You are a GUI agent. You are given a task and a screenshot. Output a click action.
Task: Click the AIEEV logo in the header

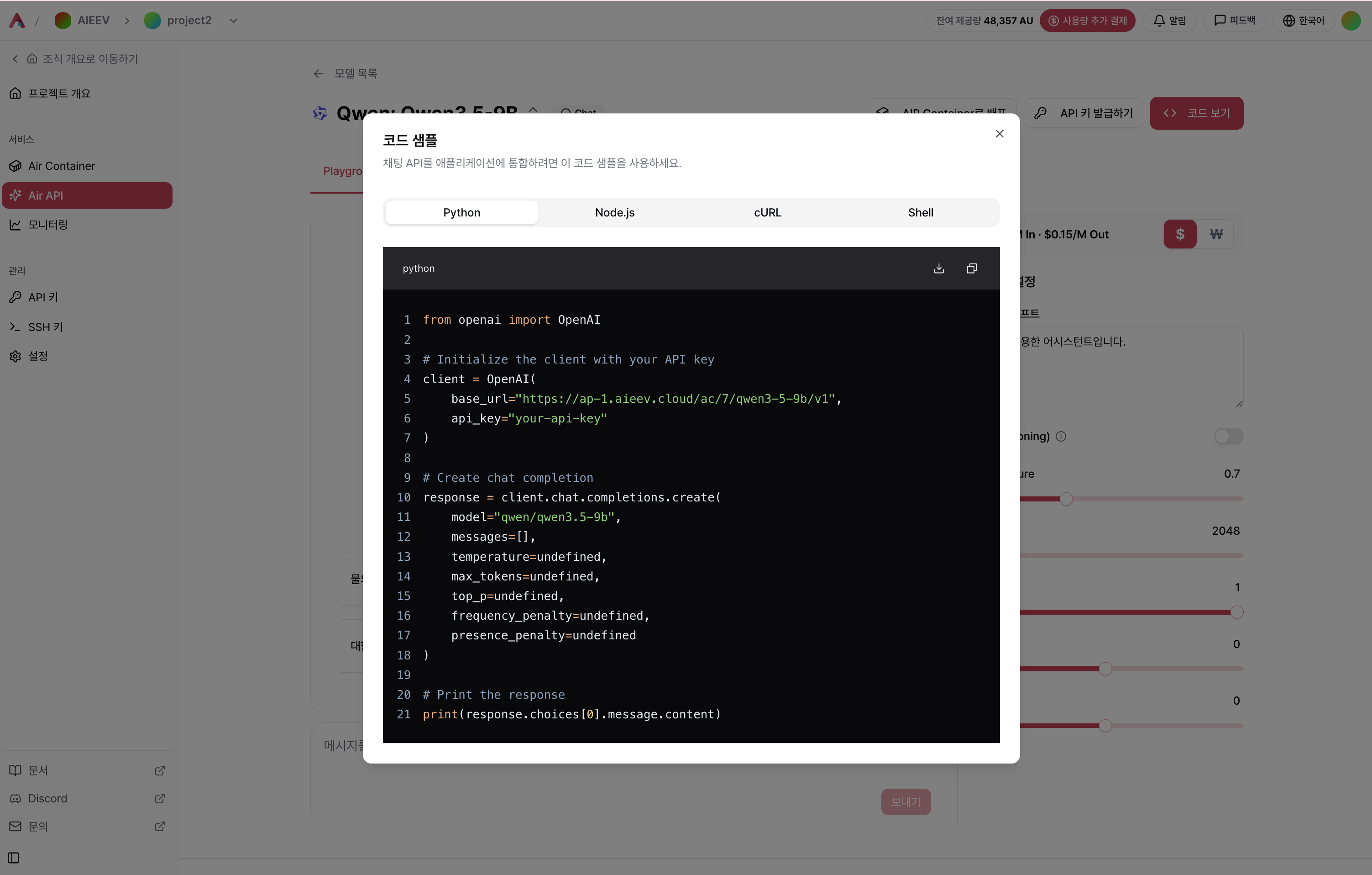point(17,21)
